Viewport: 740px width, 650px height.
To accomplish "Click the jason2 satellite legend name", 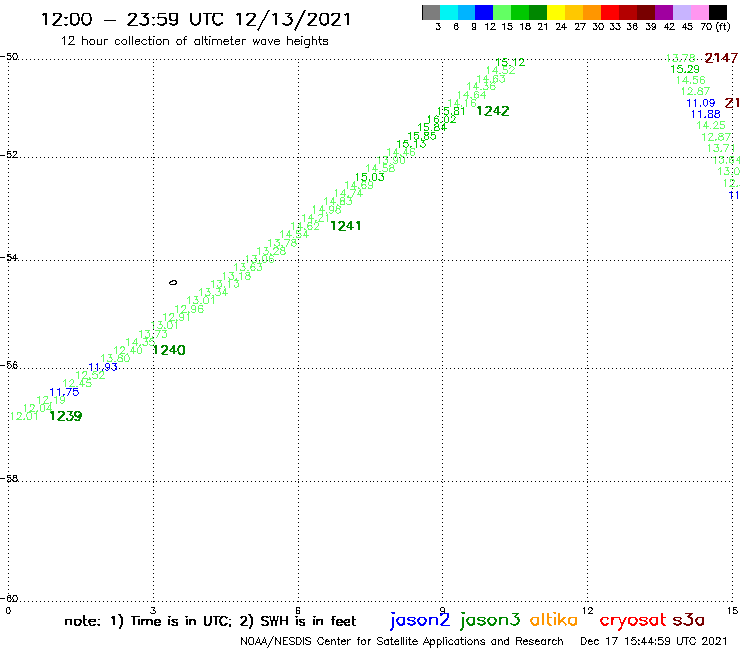I will point(420,620).
